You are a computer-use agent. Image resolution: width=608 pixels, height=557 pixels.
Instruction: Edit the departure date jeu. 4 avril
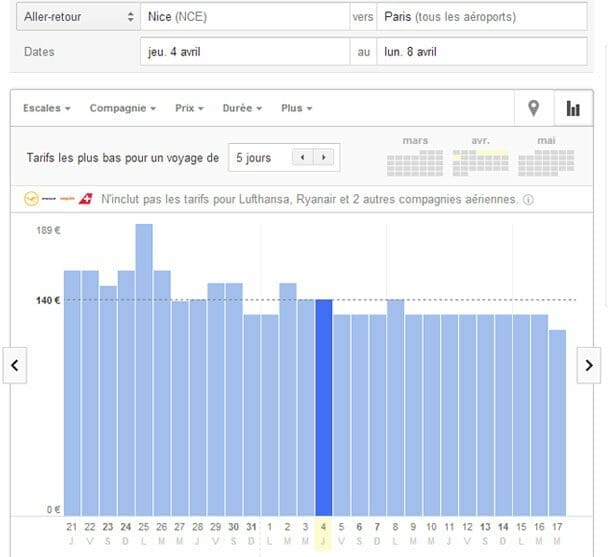tap(244, 52)
